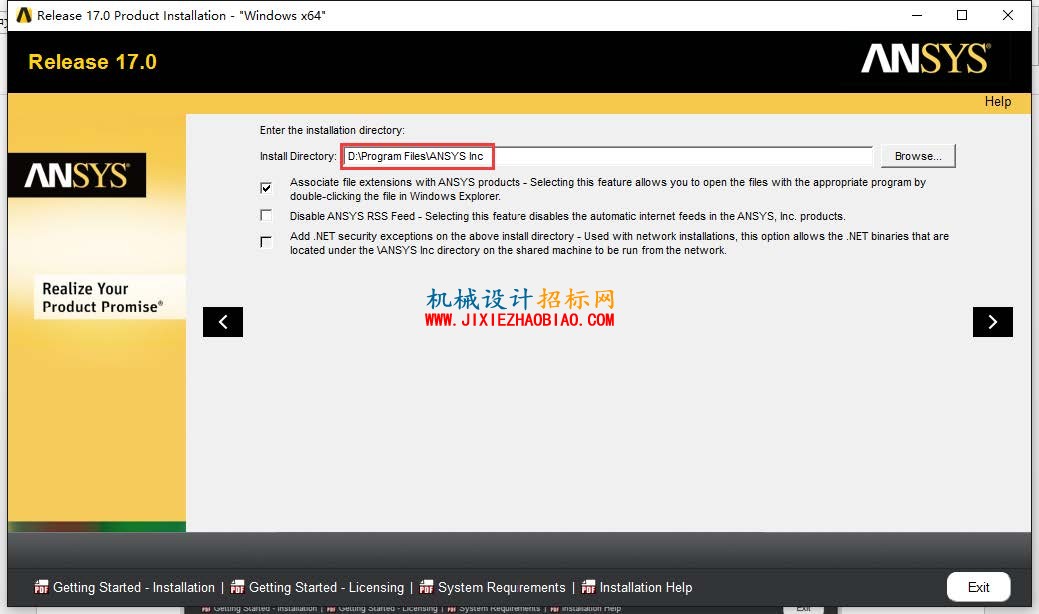Click the ANSYS icon in the title bar

point(24,15)
